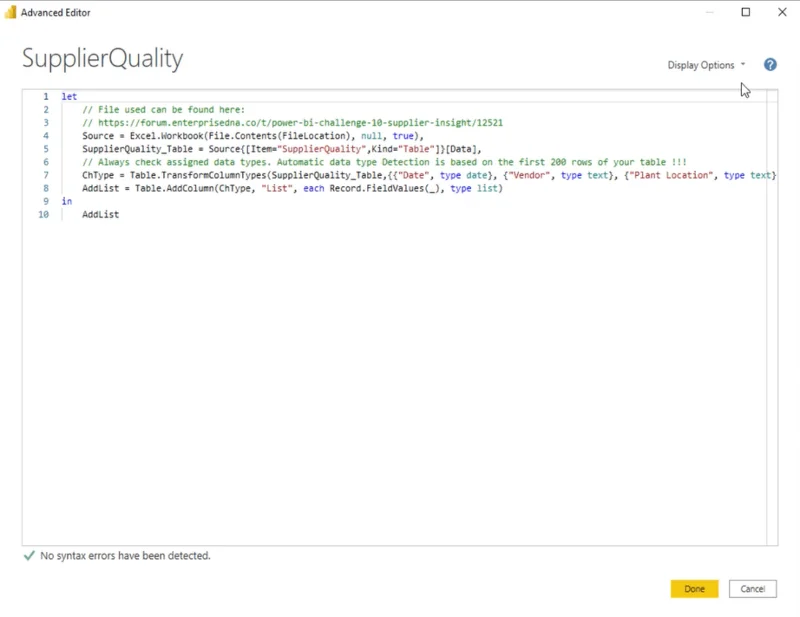The width and height of the screenshot is (800, 617).
Task: Click the Power BI icon in title bar
Action: (10, 12)
